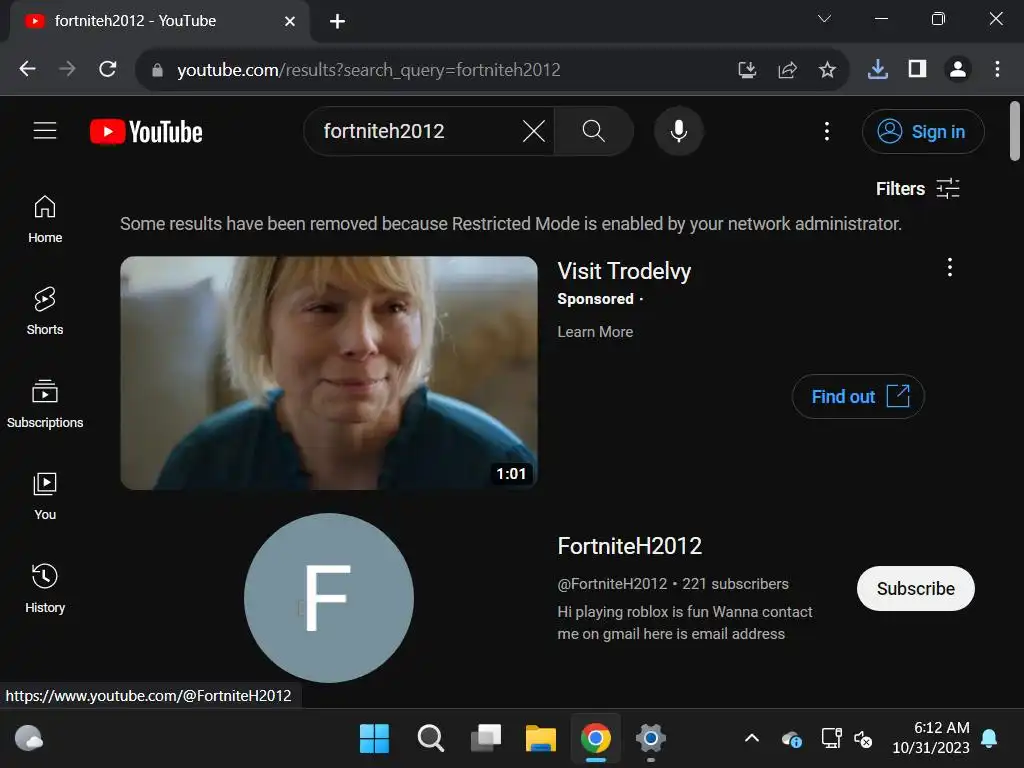This screenshot has height=768, width=1024.
Task: View site information padlock icon
Action: [157, 70]
